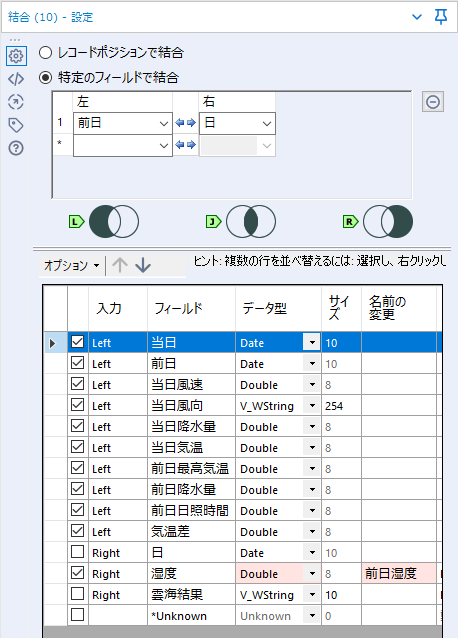
Task: Select the 前日日照時間 field row
Action: point(243,511)
